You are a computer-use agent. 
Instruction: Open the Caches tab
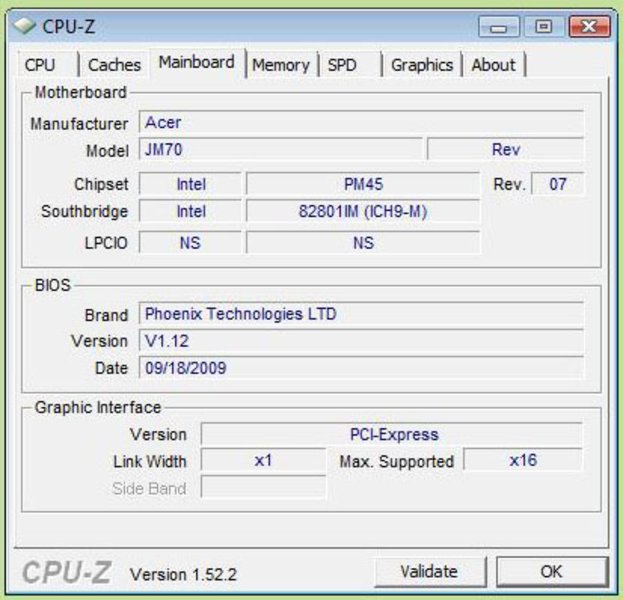coord(114,65)
